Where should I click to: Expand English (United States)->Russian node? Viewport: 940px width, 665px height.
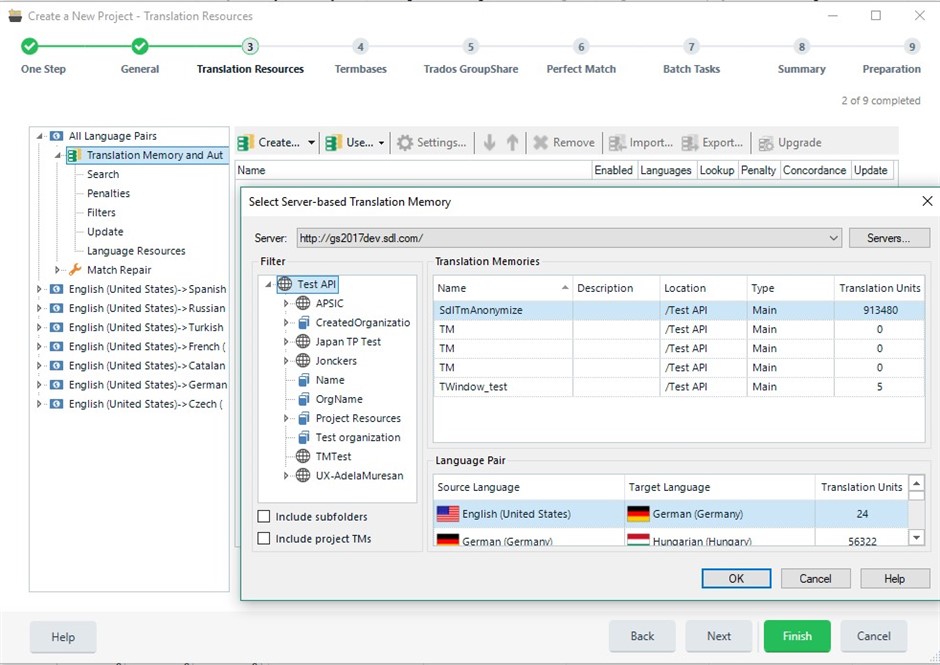(x=39, y=308)
